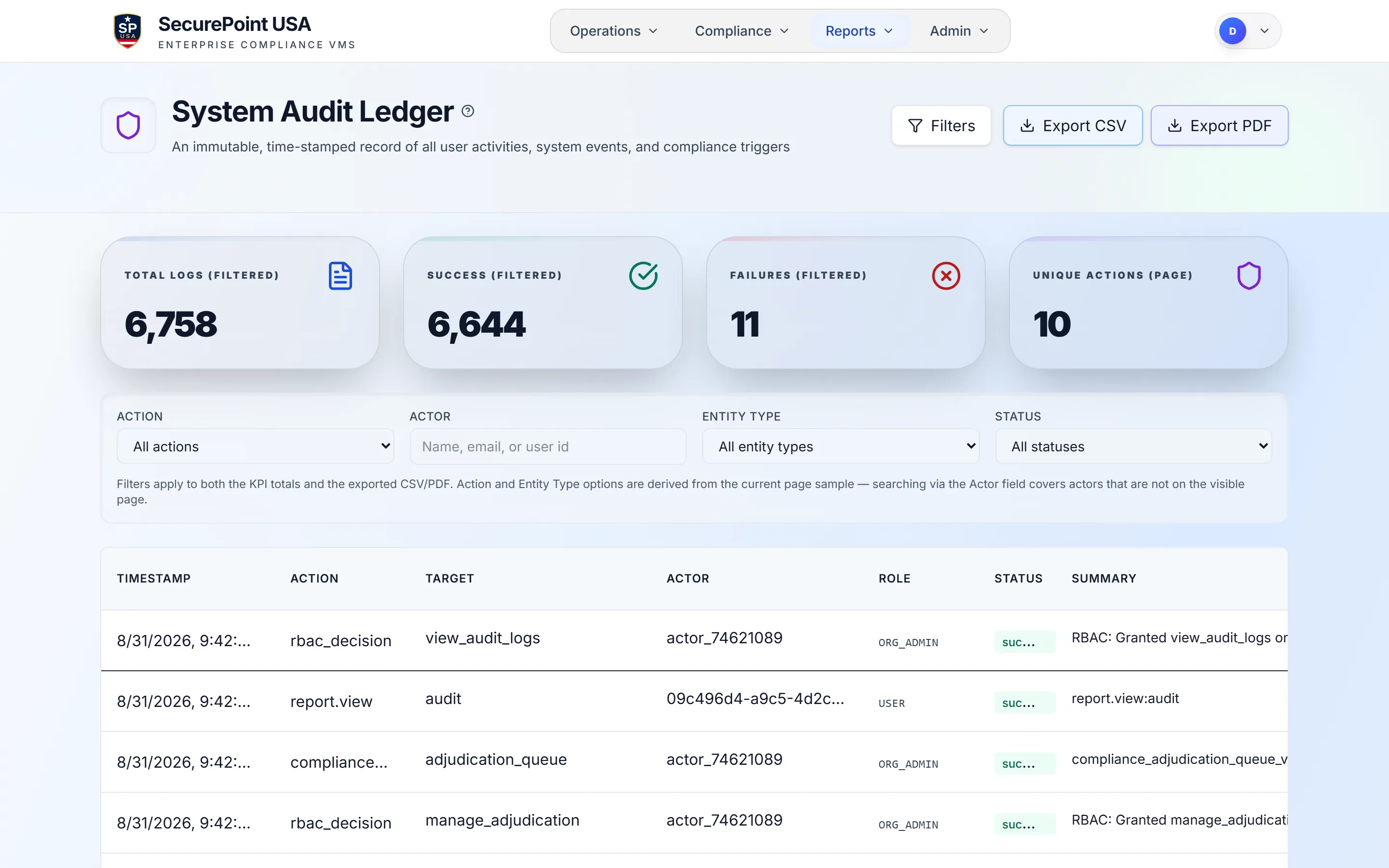Click the report.view action cell
Image resolution: width=1389 pixels, height=868 pixels.
point(331,702)
